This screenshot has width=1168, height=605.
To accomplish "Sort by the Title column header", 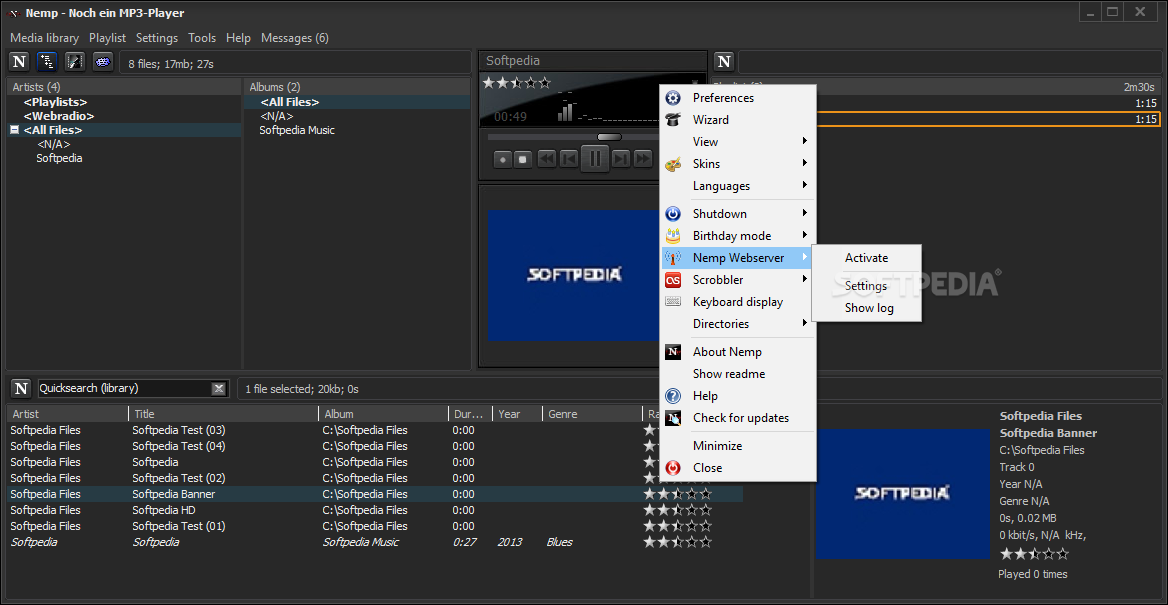I will (223, 414).
